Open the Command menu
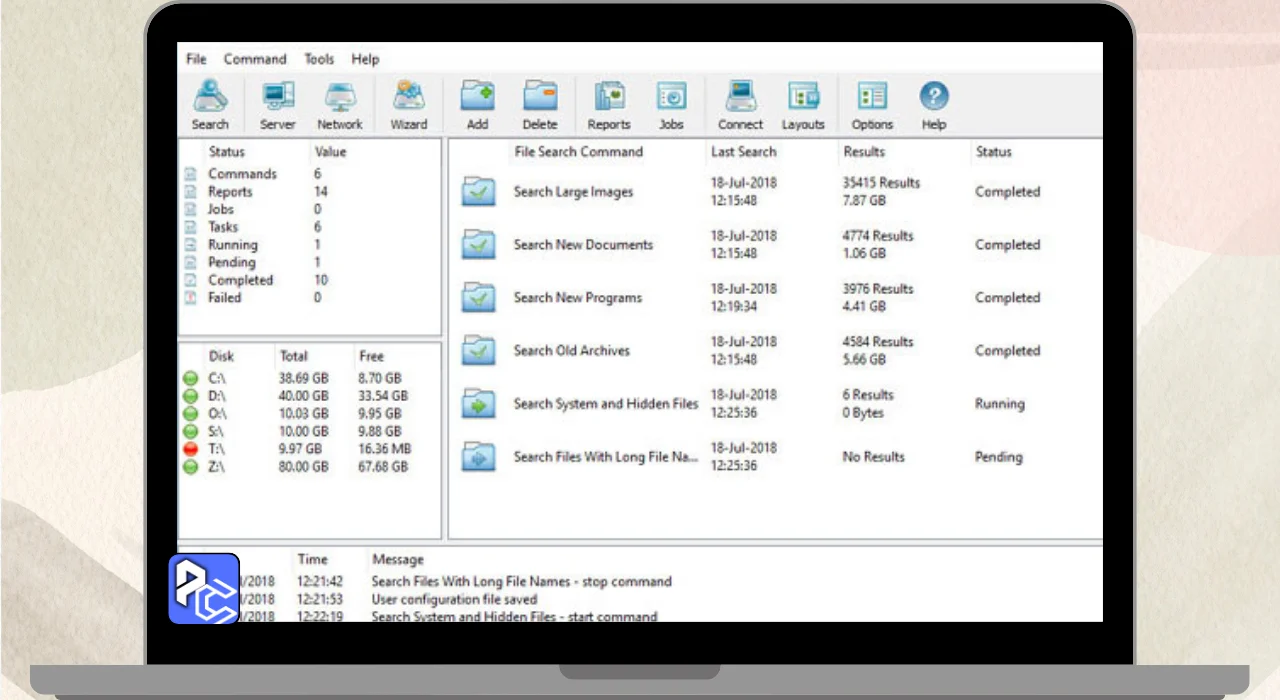 click(x=254, y=59)
